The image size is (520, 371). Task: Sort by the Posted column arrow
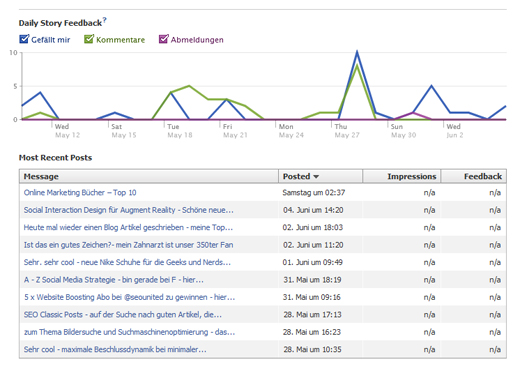coord(316,177)
